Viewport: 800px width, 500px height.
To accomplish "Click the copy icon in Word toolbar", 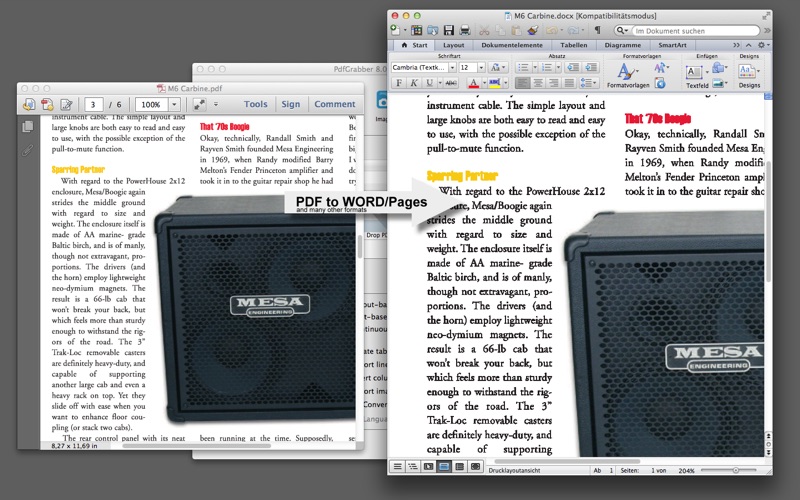I will pyautogui.click(x=500, y=31).
